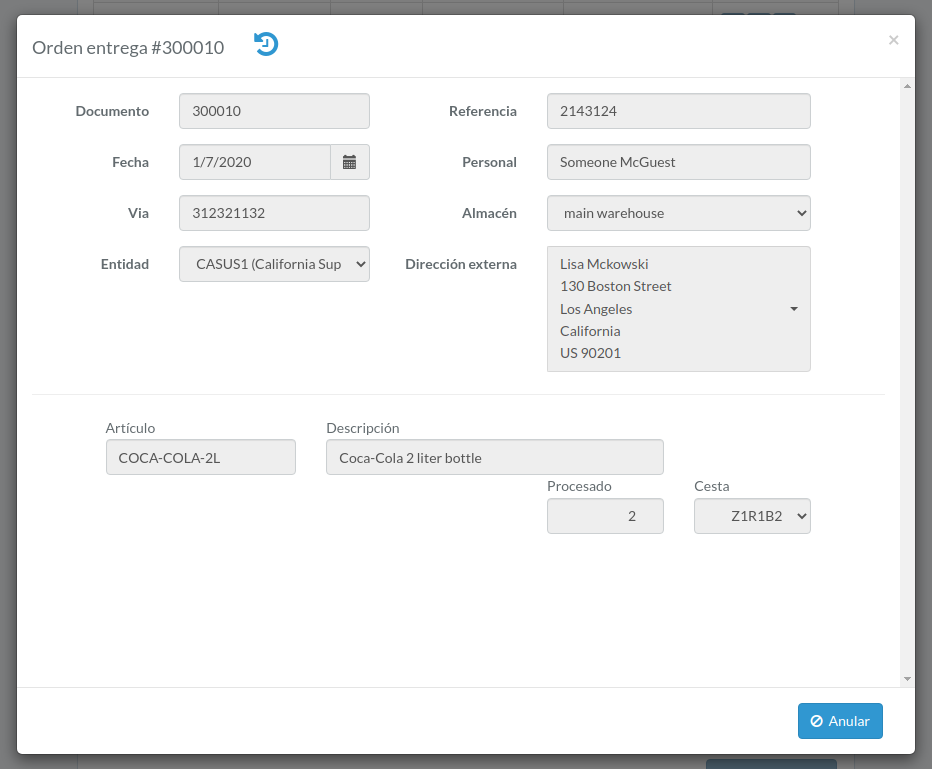Open the Entidad CASUS1 dropdown
Image resolution: width=932 pixels, height=769 pixels.
(274, 264)
